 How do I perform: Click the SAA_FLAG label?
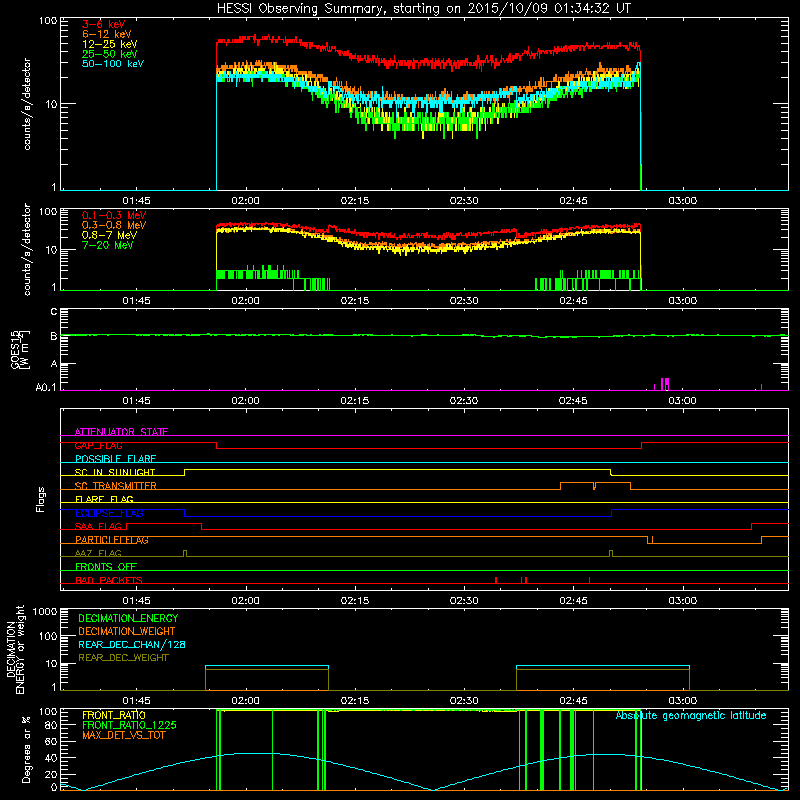(x=98, y=526)
